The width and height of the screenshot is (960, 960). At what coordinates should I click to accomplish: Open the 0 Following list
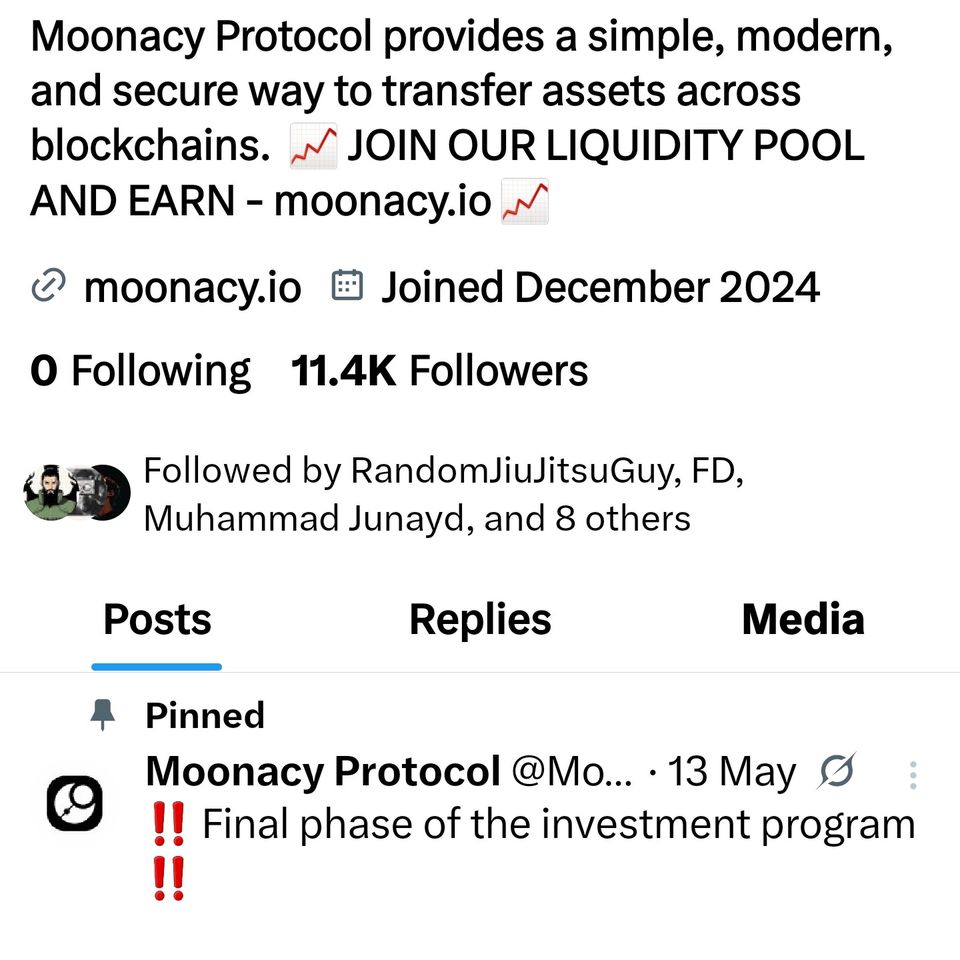coord(139,370)
